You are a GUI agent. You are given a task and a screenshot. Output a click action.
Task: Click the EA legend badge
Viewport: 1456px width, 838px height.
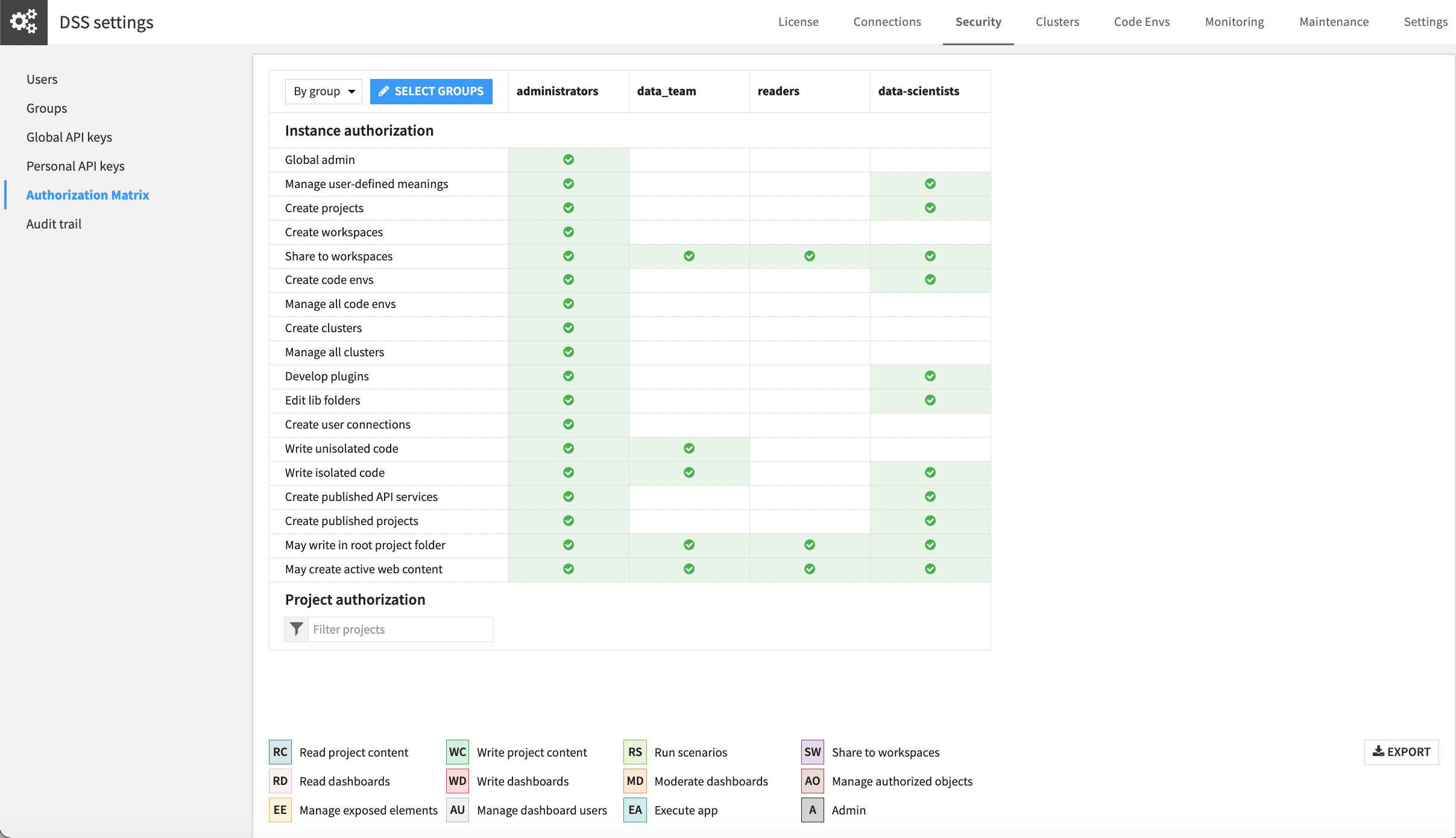pyautogui.click(x=635, y=810)
